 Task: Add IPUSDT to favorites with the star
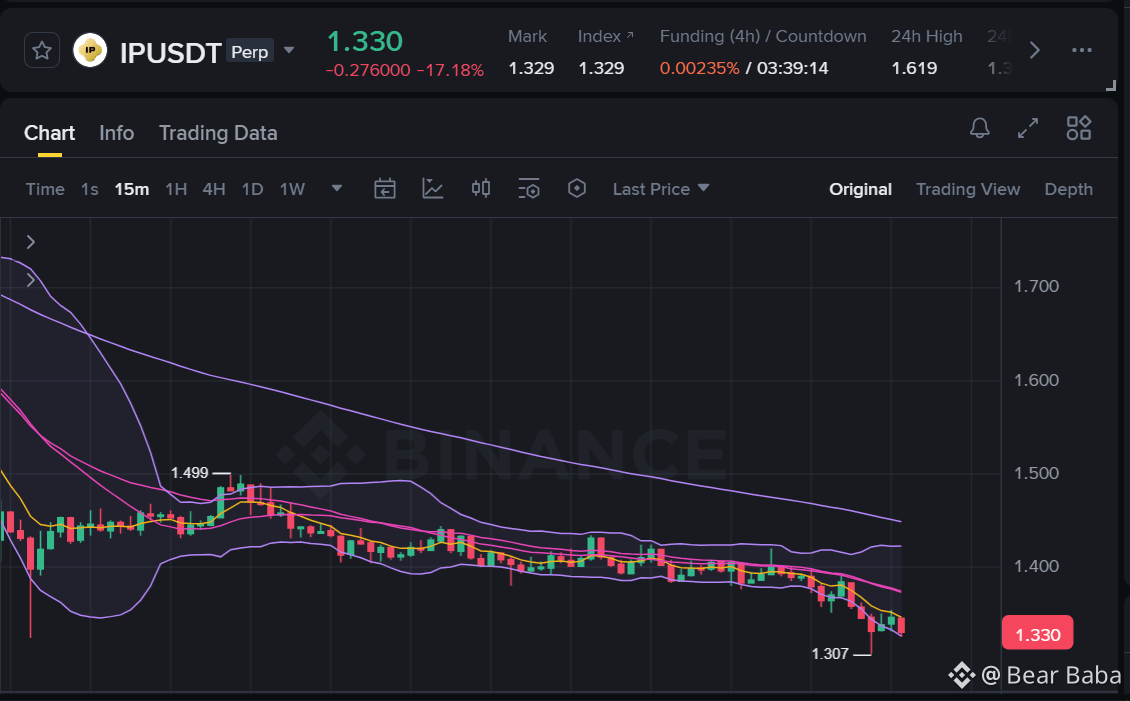[42, 51]
